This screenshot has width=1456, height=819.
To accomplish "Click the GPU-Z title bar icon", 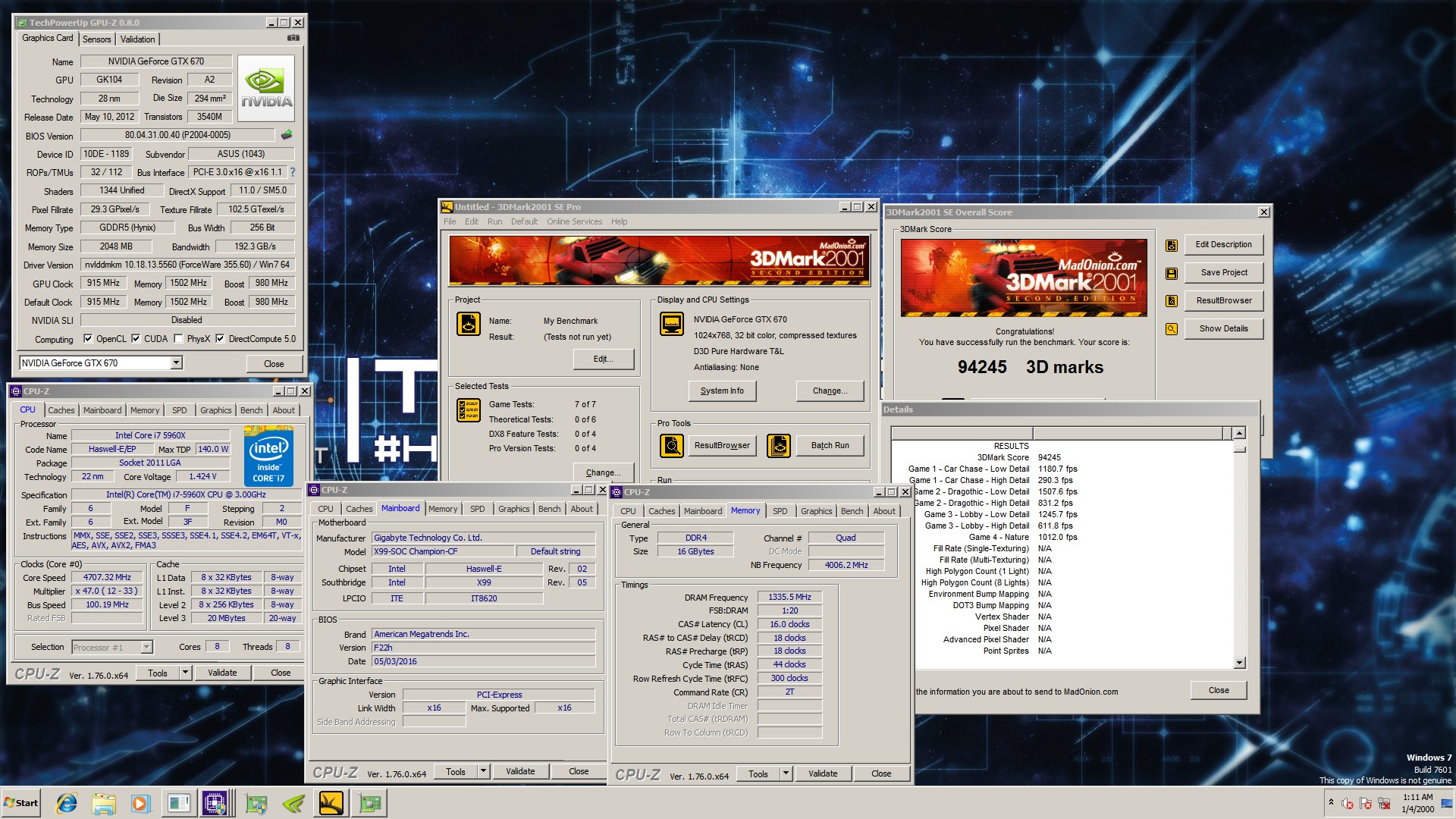I will tap(22, 23).
